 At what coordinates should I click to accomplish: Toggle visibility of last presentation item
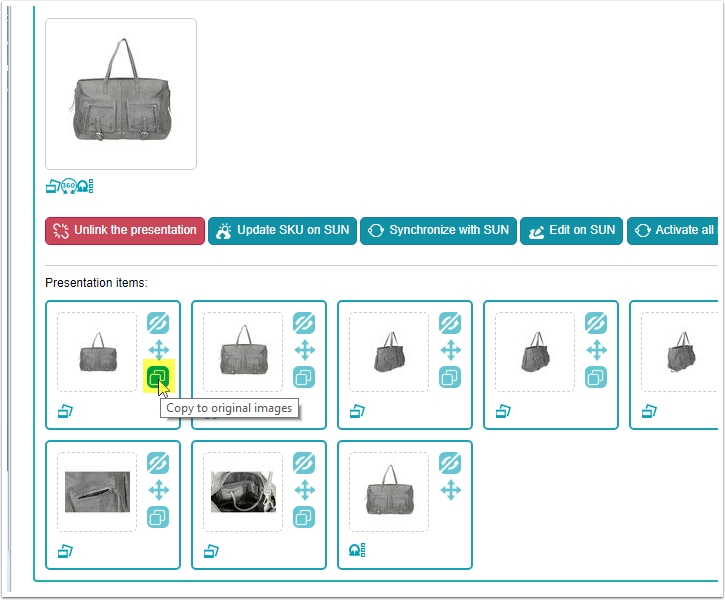(450, 463)
